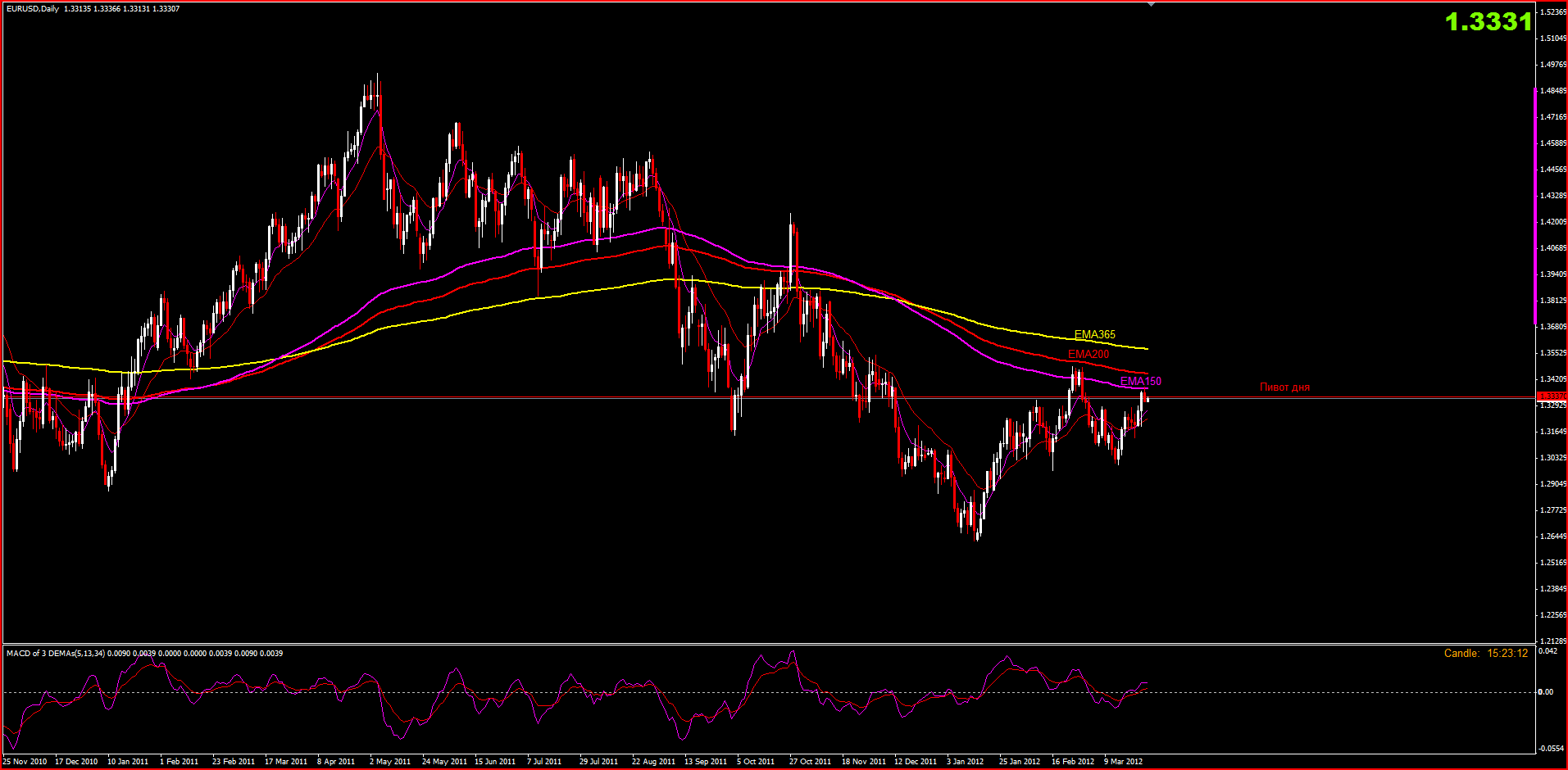The image size is (1568, 770).
Task: Click the 1.42005 level on price scale
Action: point(1553,222)
